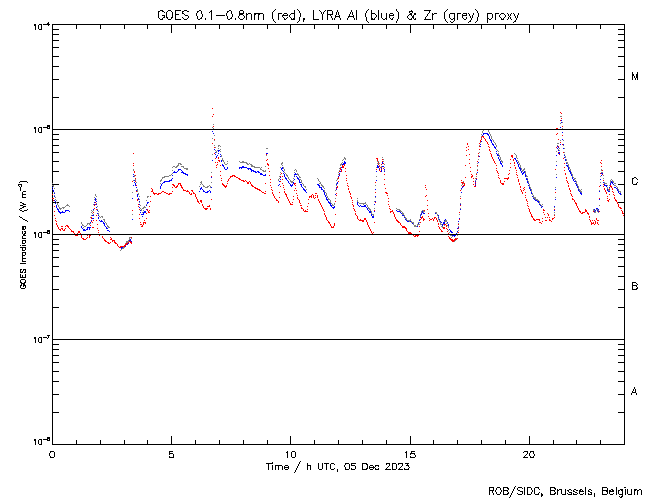
Task: Click the 15 hour tick label
Action: coord(409,454)
